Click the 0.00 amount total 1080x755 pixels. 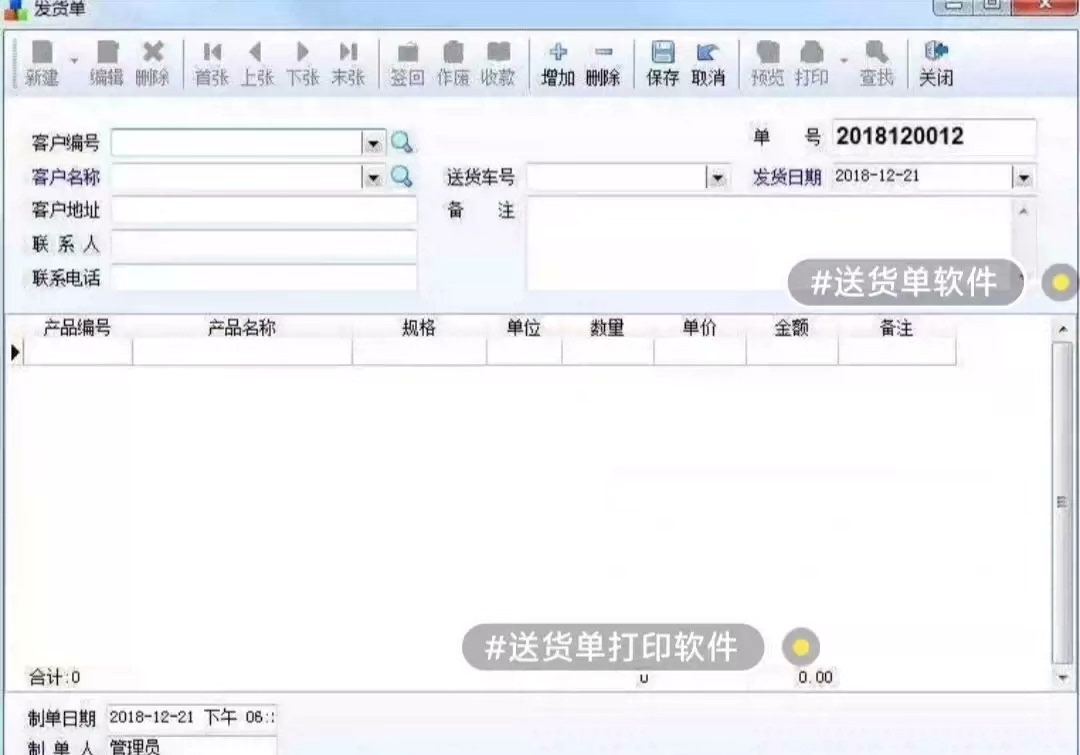(815, 678)
